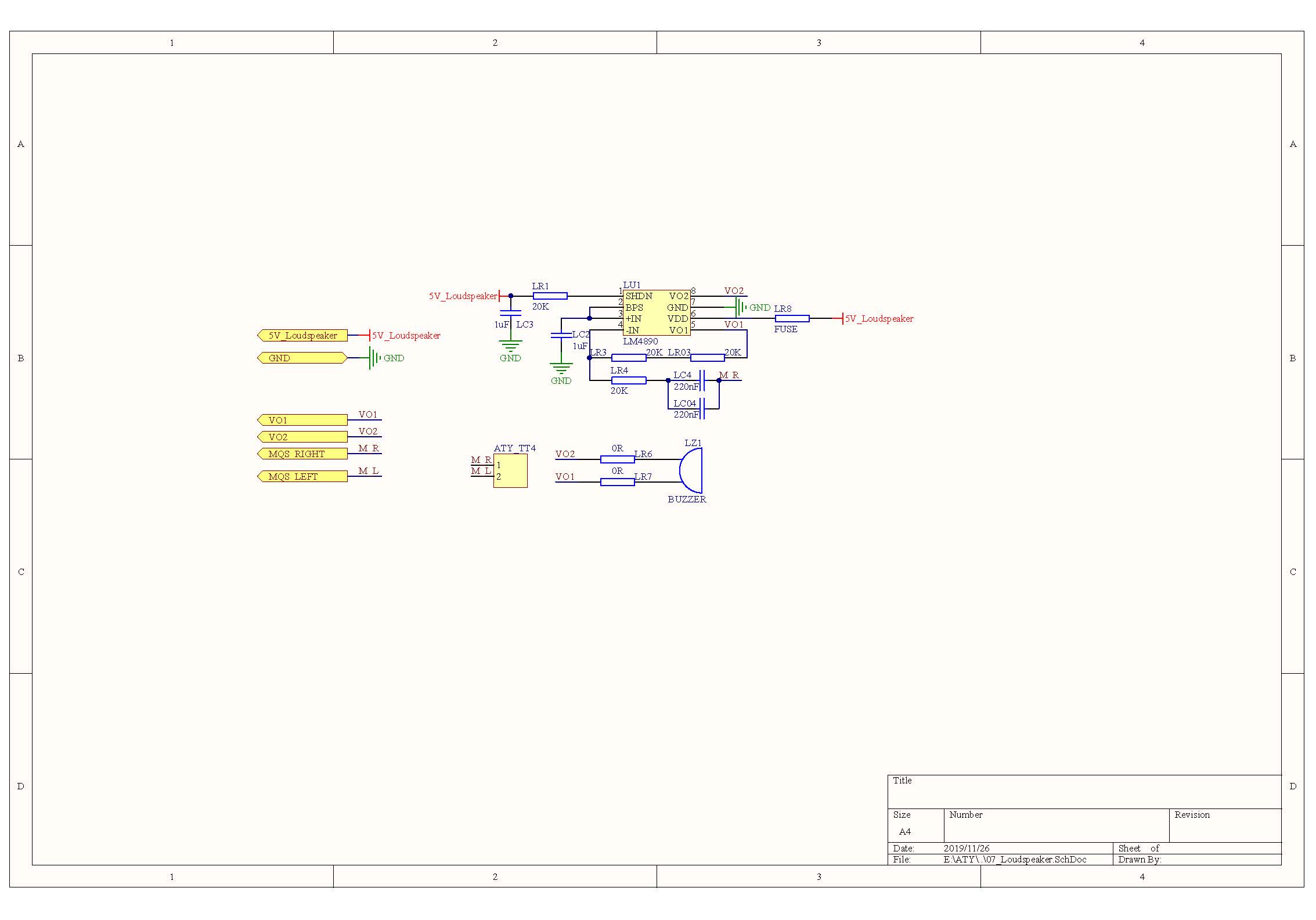Image resolution: width=1316 pixels, height=920 pixels.
Task: Select the LR8 FUSE component
Action: (x=792, y=318)
